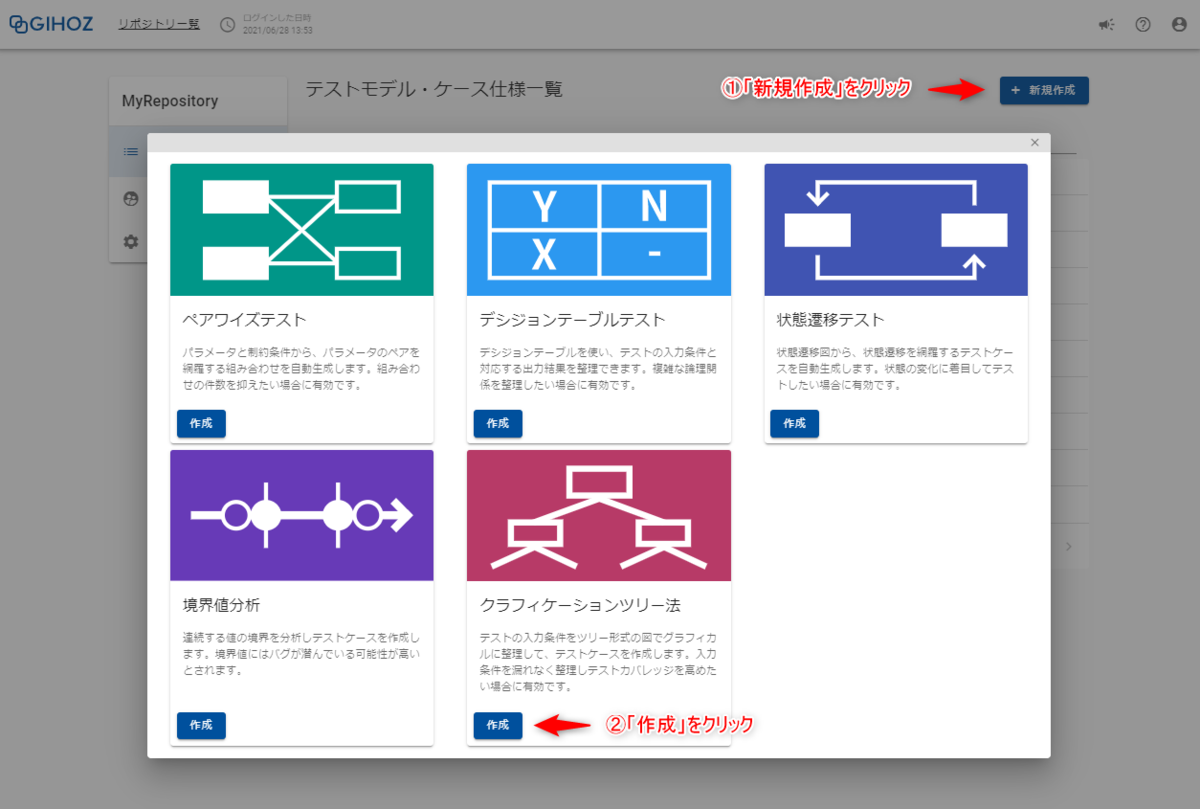Click the GIHOZ logo icon
This screenshot has width=1200, height=809.
20,24
